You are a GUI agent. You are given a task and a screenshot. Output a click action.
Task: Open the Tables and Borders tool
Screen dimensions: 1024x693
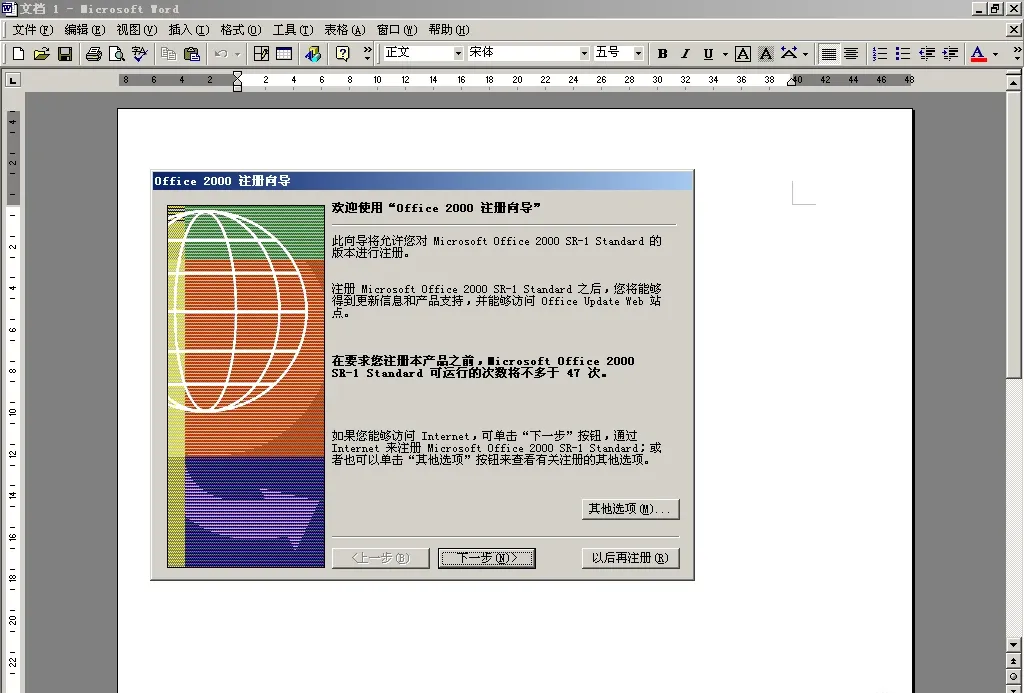(x=261, y=54)
